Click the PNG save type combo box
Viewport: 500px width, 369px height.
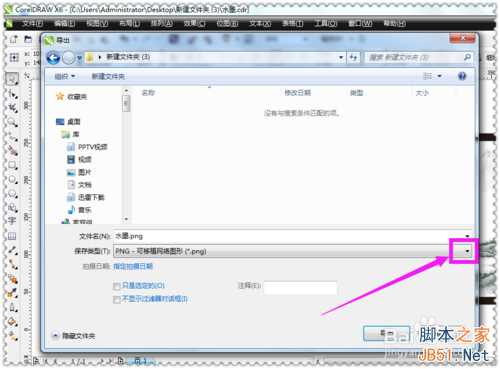pyautogui.click(x=293, y=251)
